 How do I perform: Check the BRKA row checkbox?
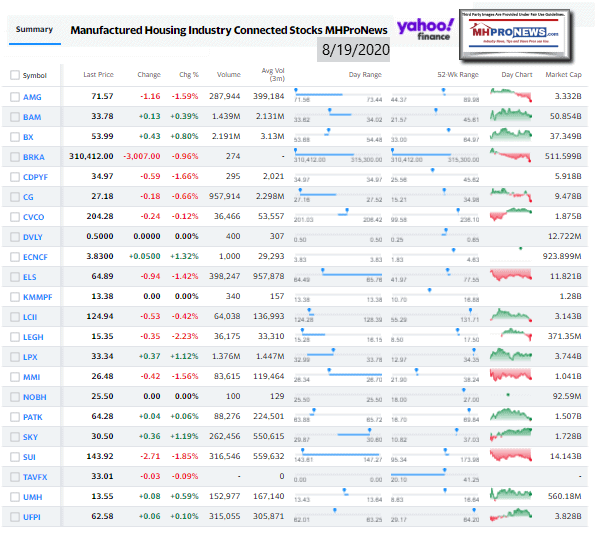tap(15, 157)
